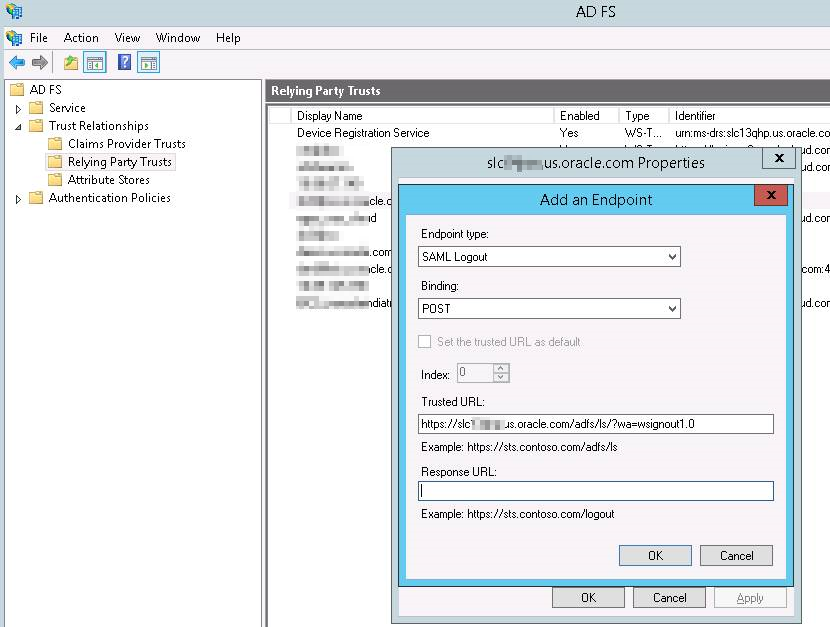
Task: Click the Yes value in Enabled column
Action: click(569, 133)
